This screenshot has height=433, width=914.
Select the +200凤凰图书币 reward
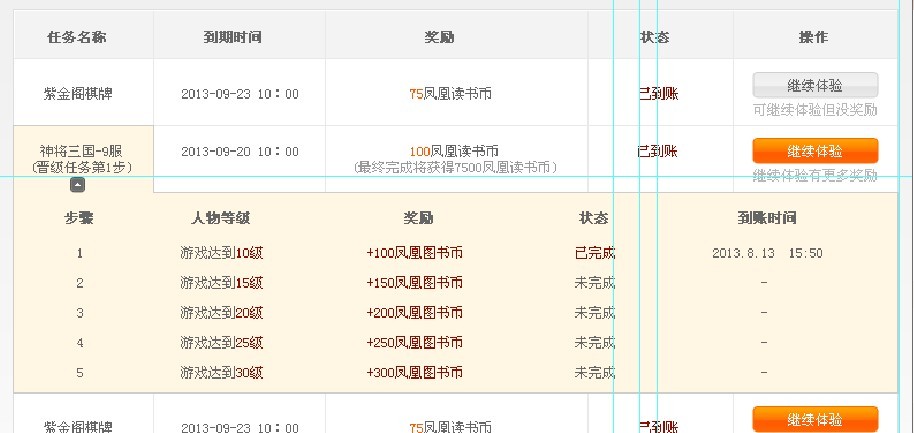coord(414,313)
